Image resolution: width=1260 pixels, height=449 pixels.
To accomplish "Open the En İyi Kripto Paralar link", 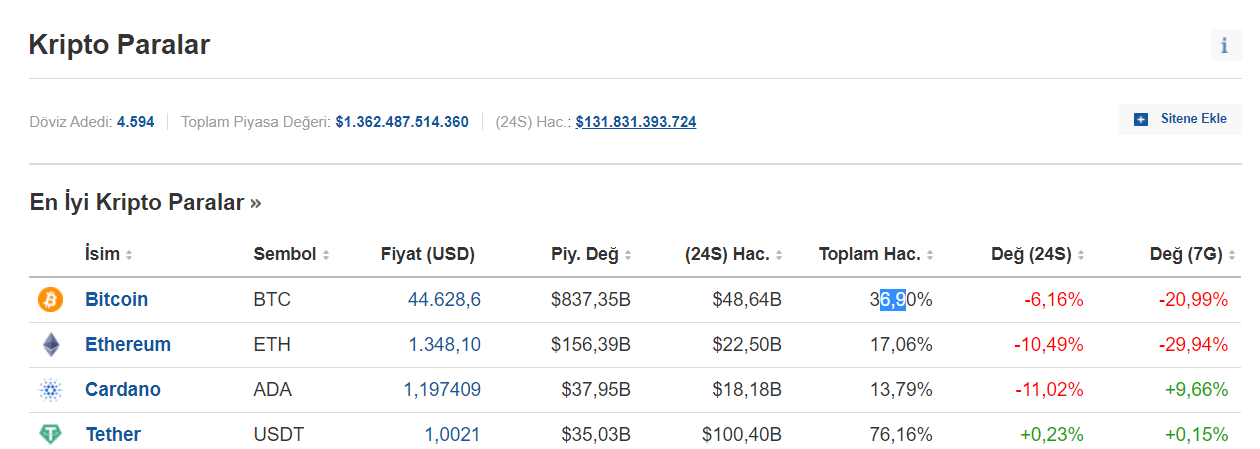I will [x=146, y=202].
